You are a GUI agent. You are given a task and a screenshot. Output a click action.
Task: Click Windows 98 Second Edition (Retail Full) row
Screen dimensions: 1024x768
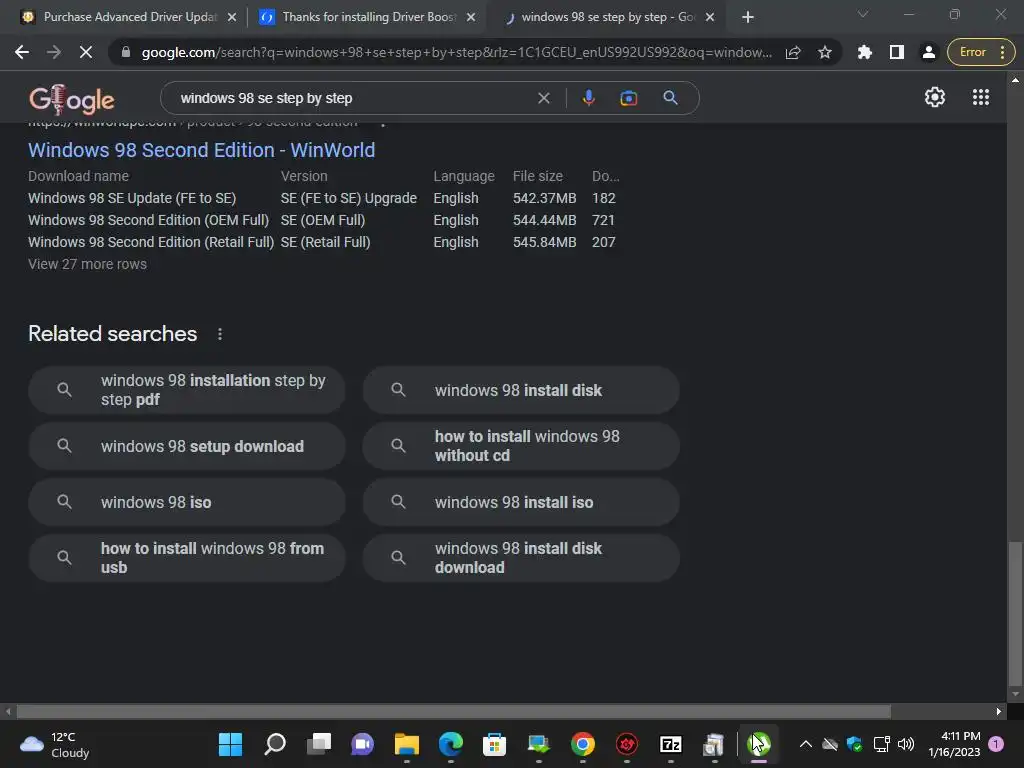tap(322, 242)
